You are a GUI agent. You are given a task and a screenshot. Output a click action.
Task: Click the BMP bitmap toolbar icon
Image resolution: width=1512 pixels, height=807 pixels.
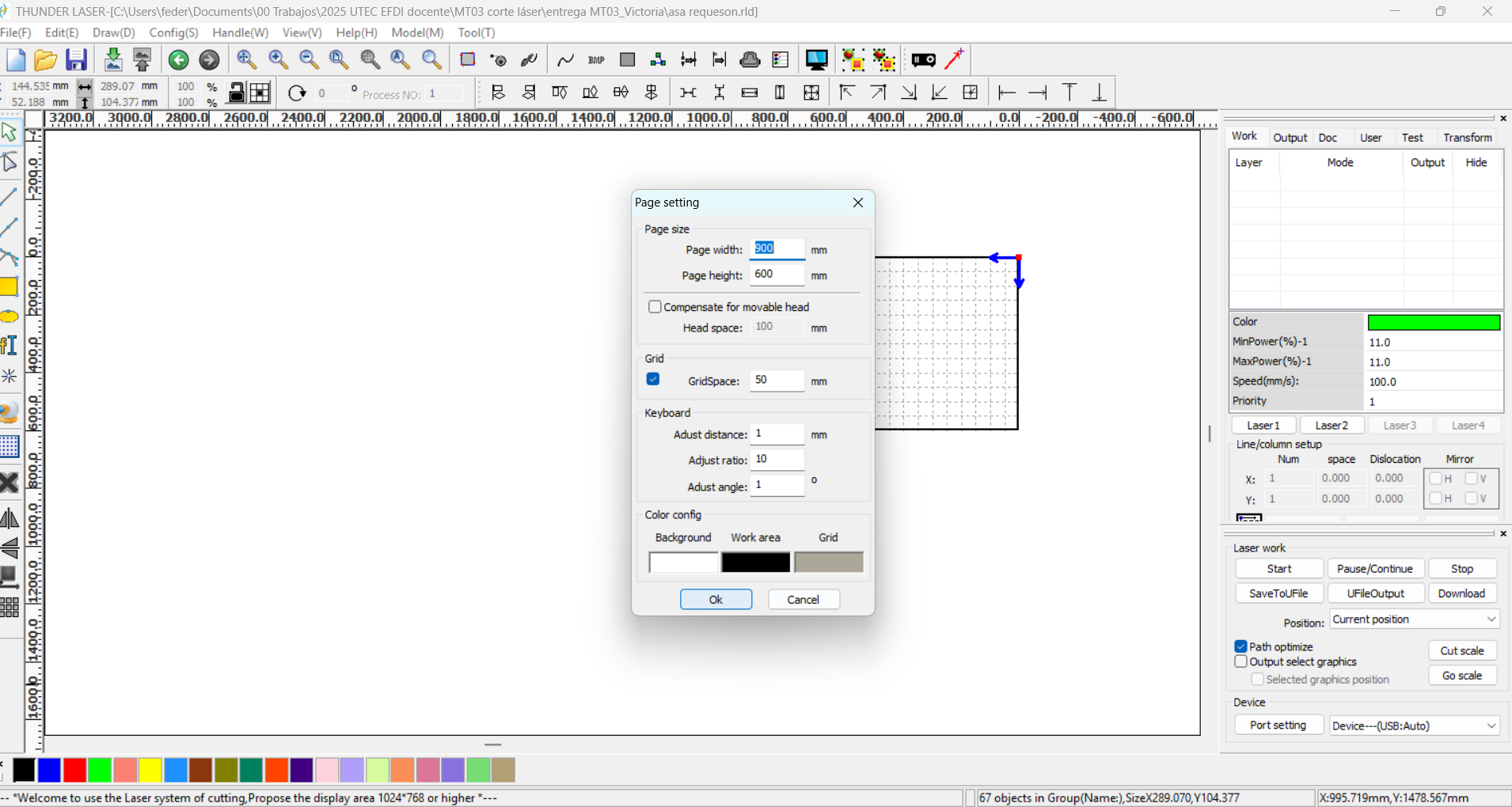point(596,60)
